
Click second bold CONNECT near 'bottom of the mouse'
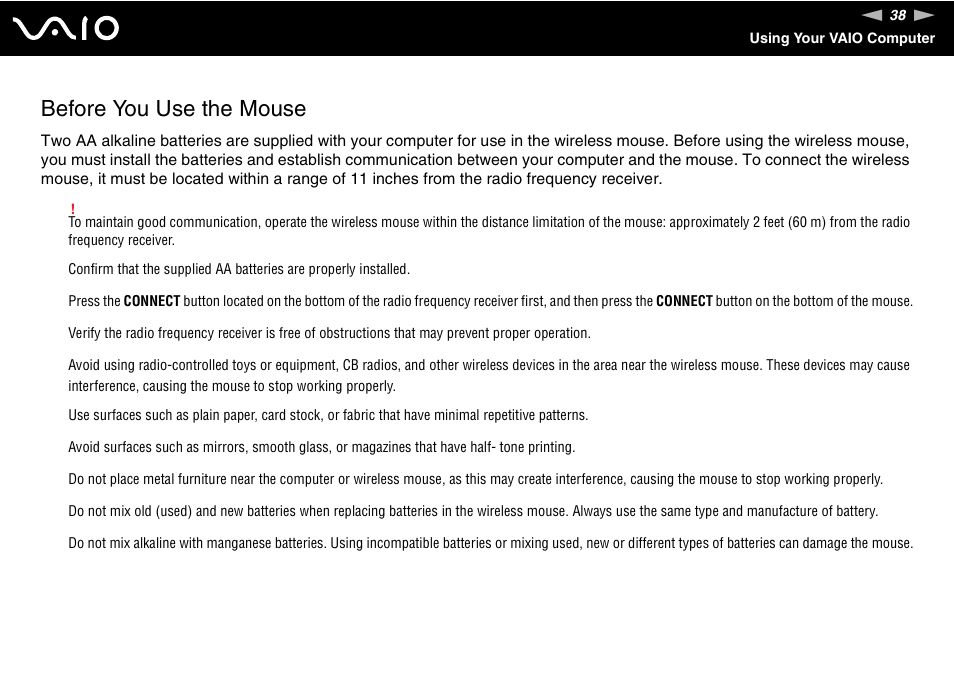tap(684, 301)
